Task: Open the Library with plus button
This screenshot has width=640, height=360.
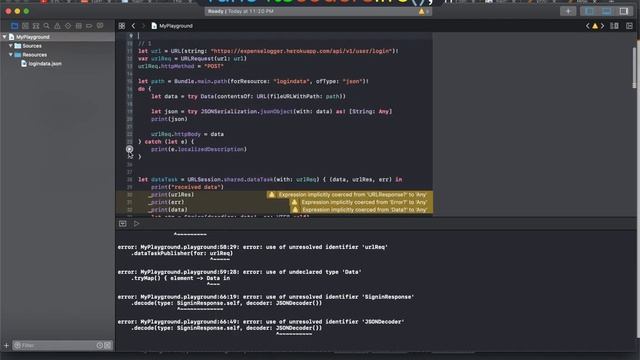Action: (568, 11)
